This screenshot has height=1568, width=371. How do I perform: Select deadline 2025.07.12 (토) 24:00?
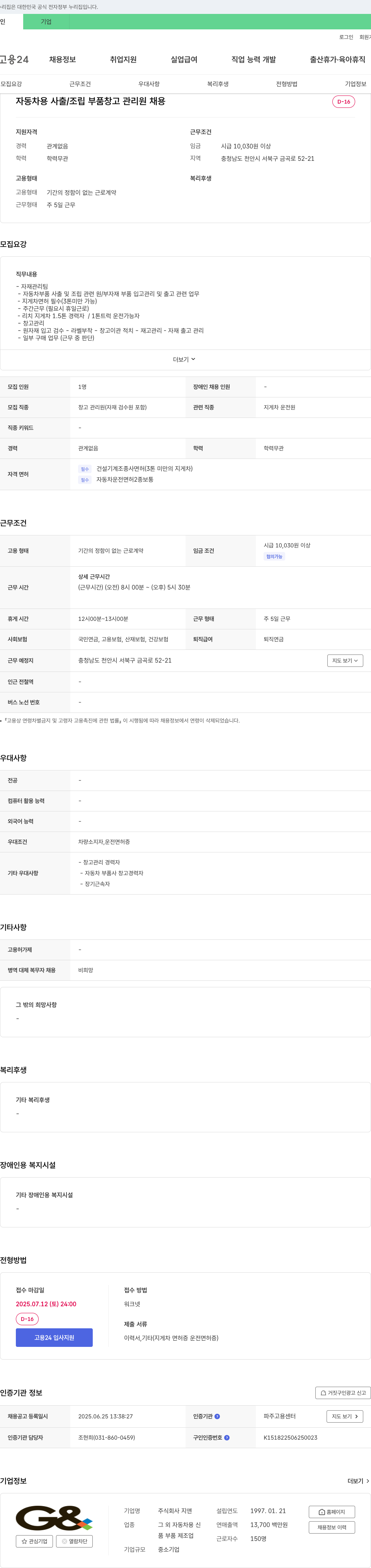(46, 1304)
